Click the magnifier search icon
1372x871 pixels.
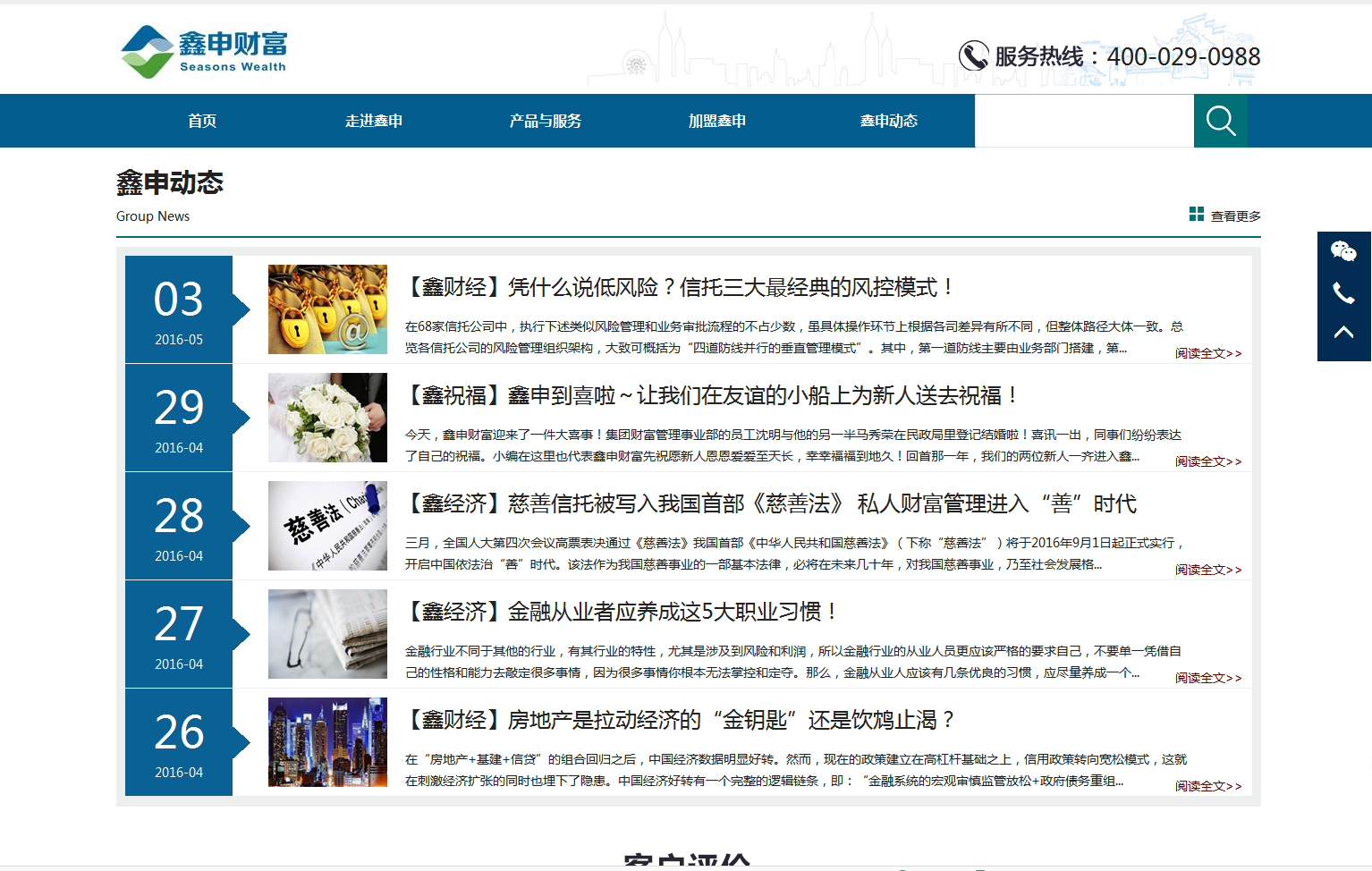tap(1220, 121)
